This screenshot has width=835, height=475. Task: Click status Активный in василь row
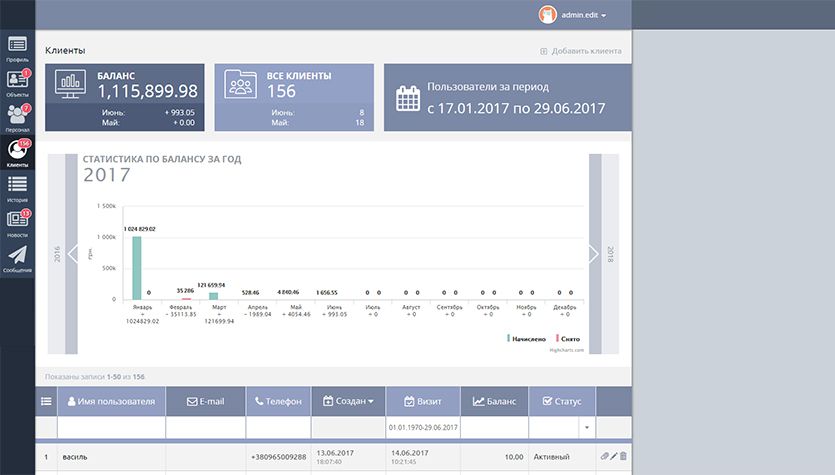[x=551, y=457]
